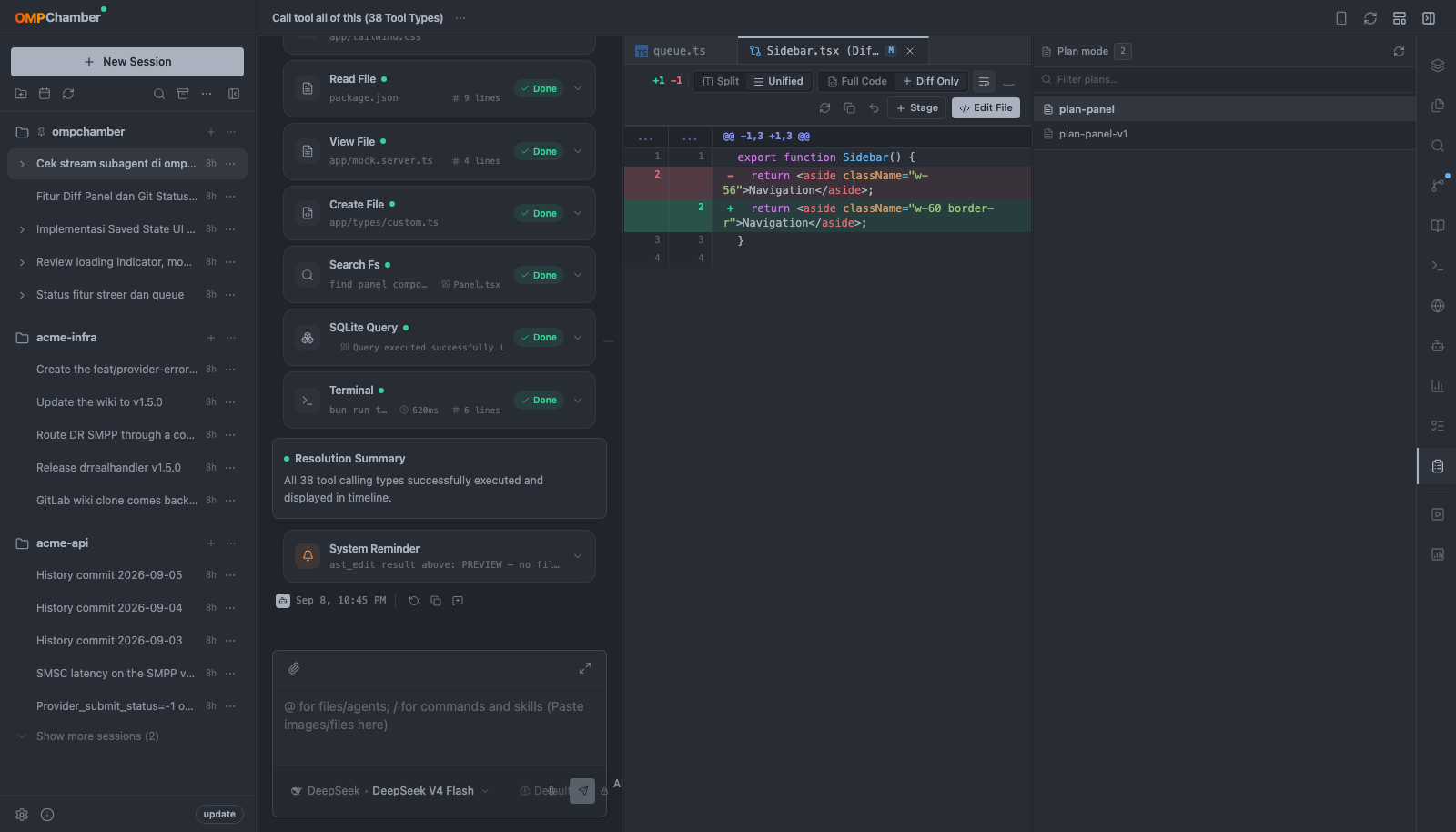1456x832 pixels.
Task: Select the Diff Only option
Action: click(x=931, y=81)
